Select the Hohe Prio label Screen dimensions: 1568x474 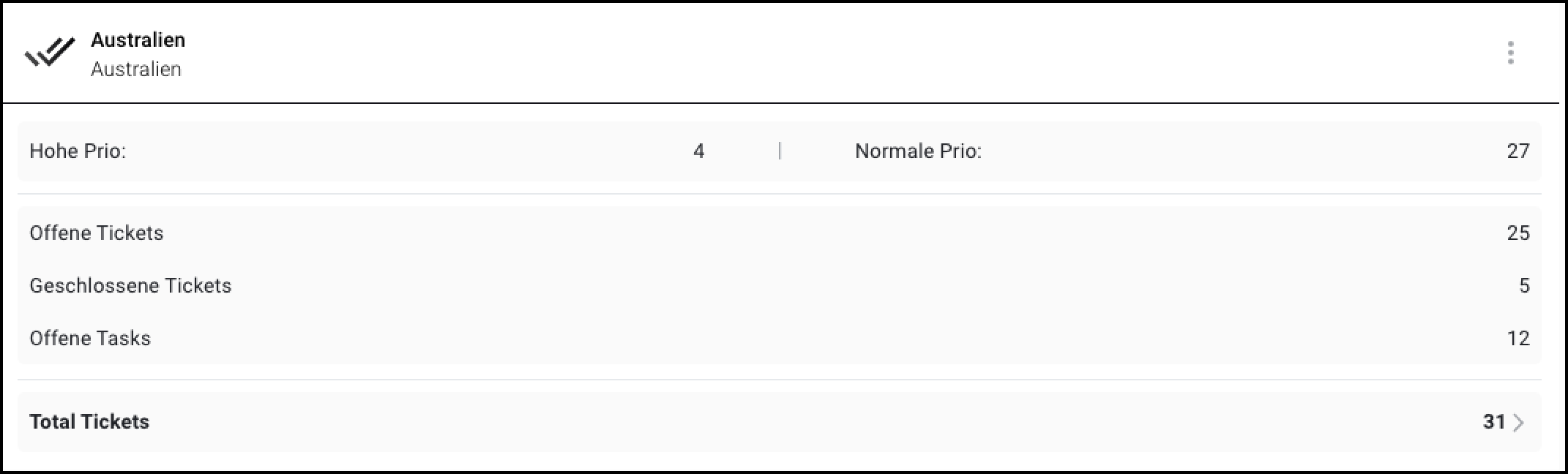click(78, 151)
